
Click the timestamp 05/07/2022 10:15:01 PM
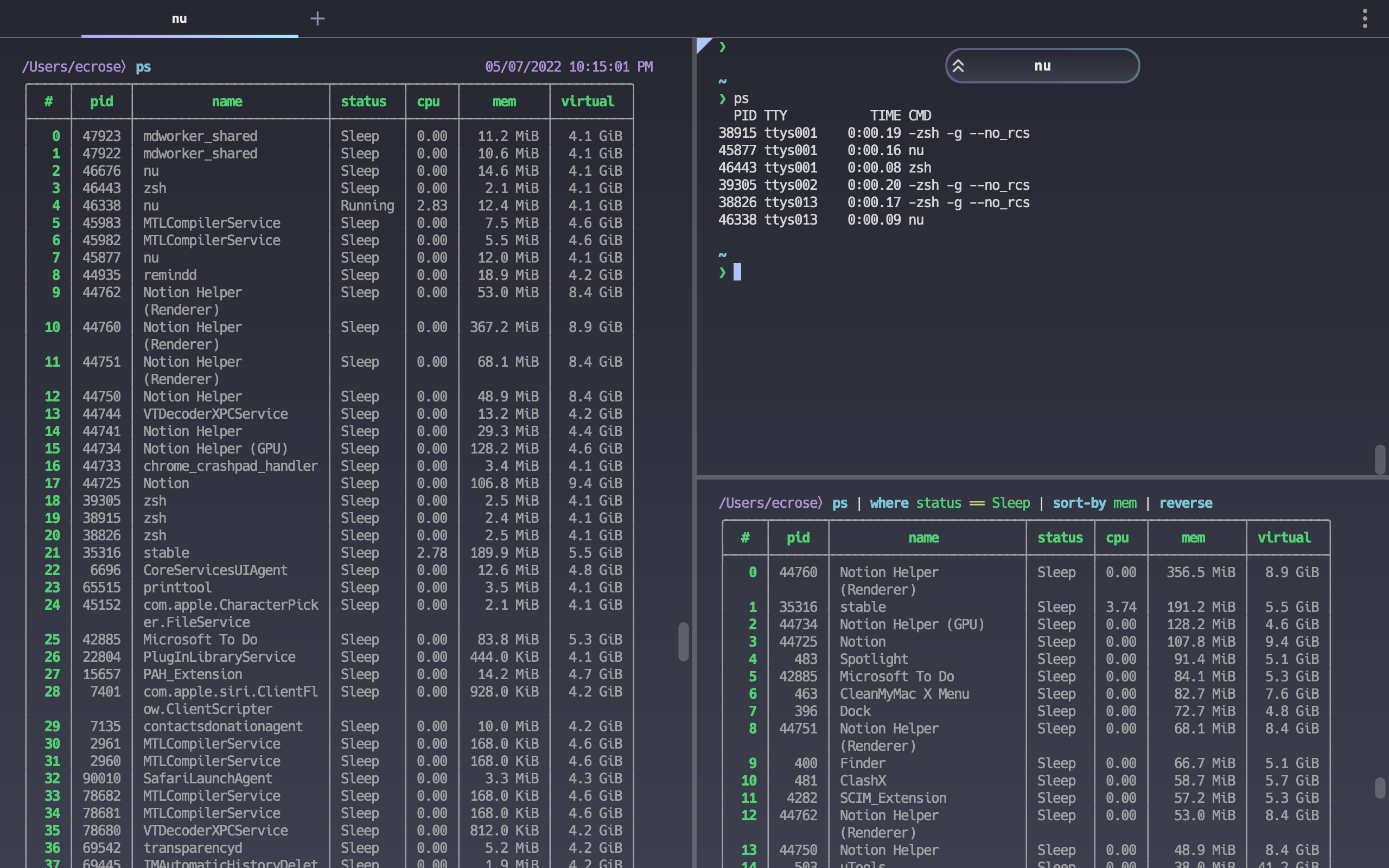point(568,67)
